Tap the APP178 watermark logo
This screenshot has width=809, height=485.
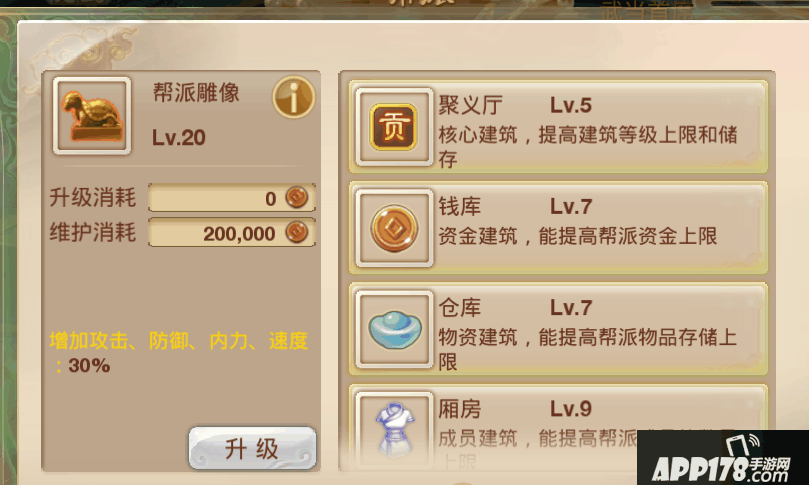[722, 458]
